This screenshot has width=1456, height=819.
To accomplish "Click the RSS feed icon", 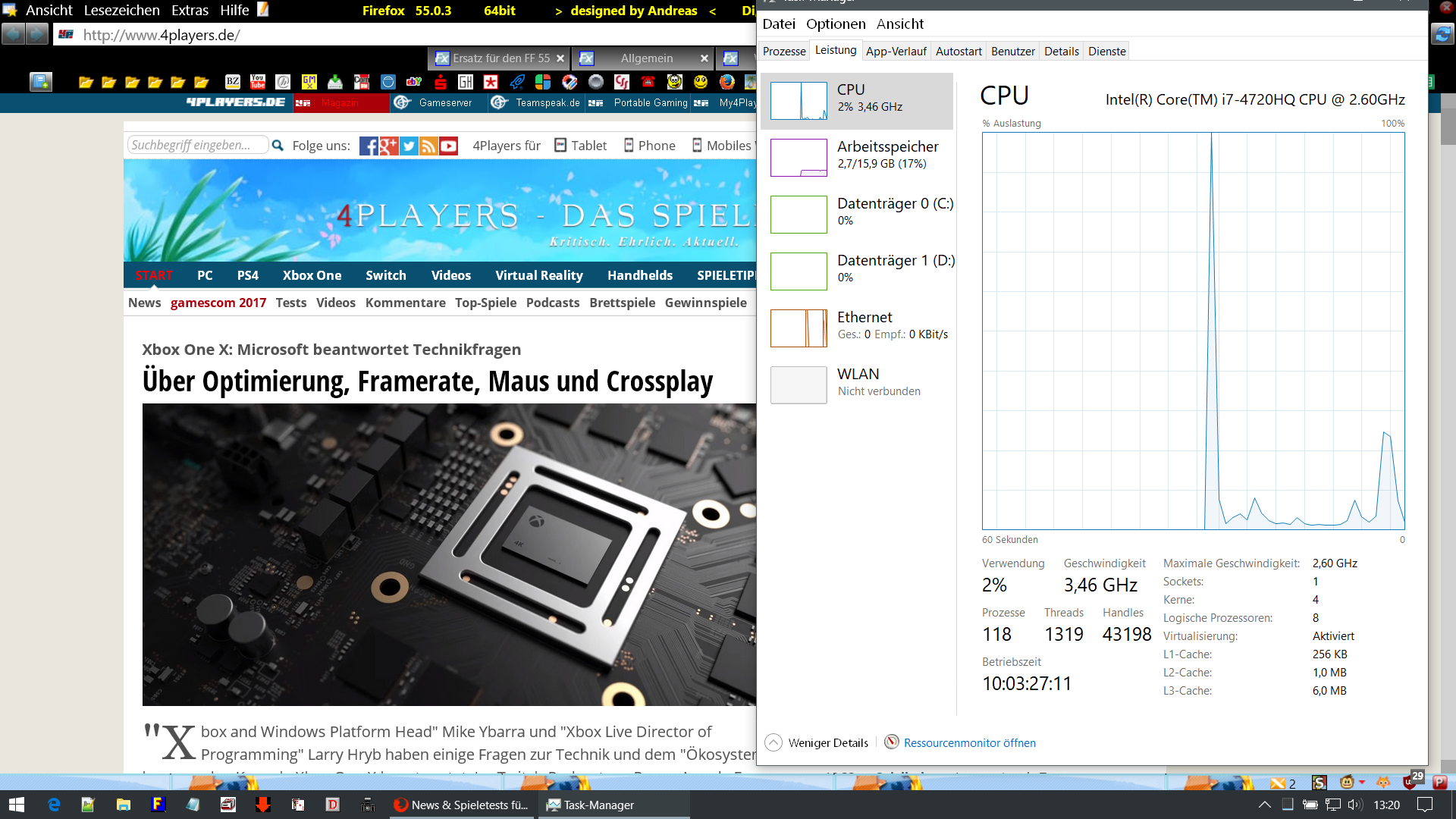I will [428, 146].
